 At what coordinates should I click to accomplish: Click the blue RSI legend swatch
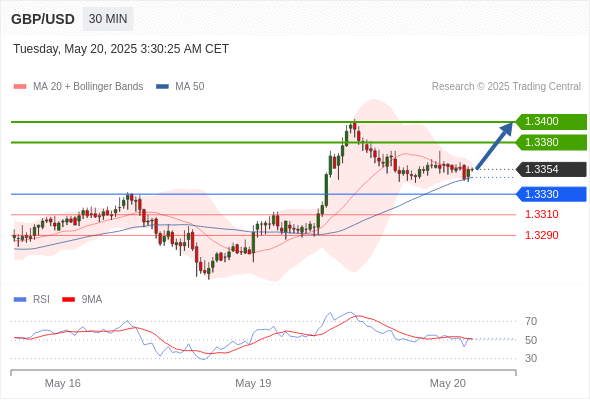pos(20,300)
